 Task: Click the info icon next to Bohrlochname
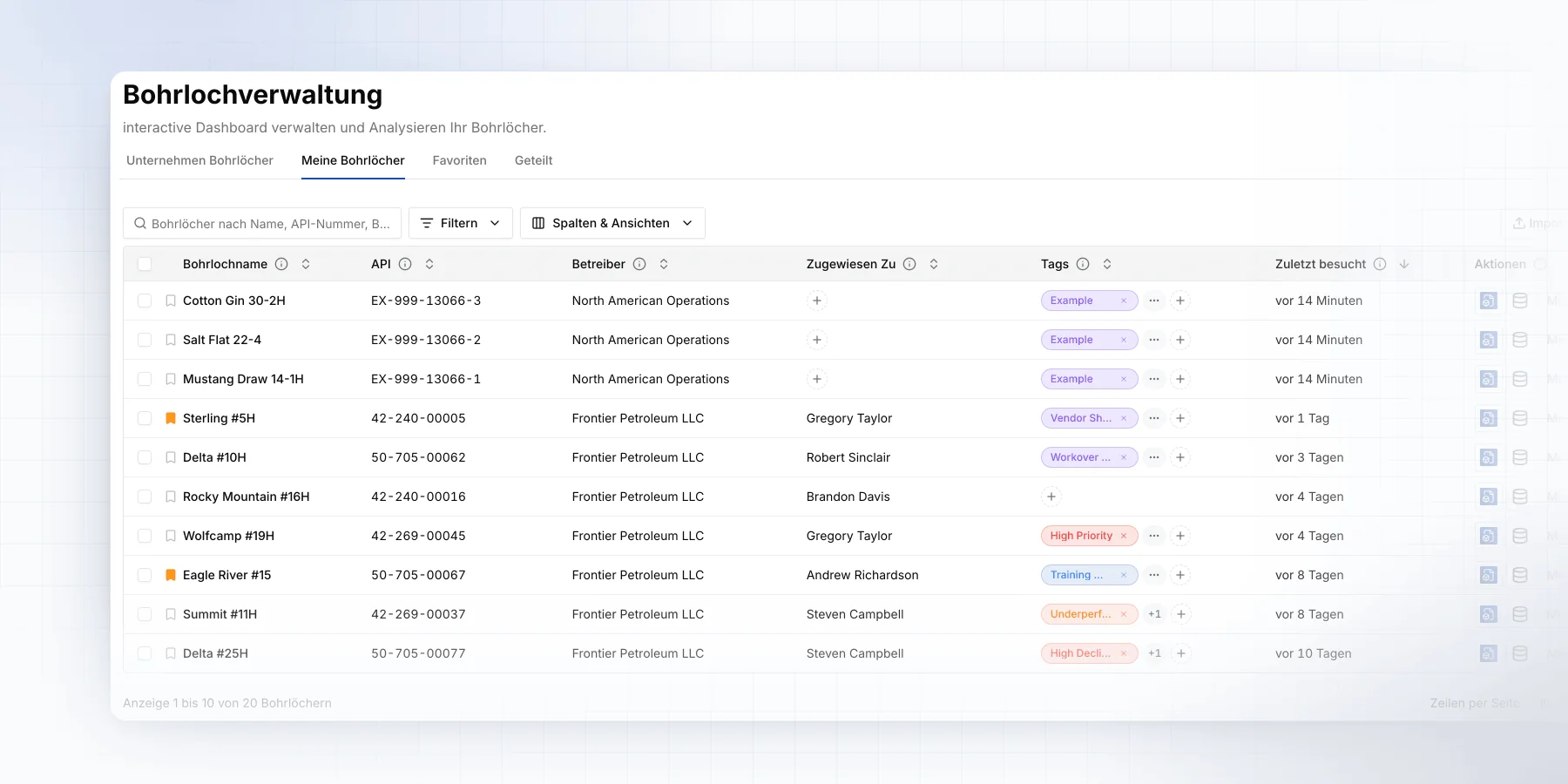point(281,264)
